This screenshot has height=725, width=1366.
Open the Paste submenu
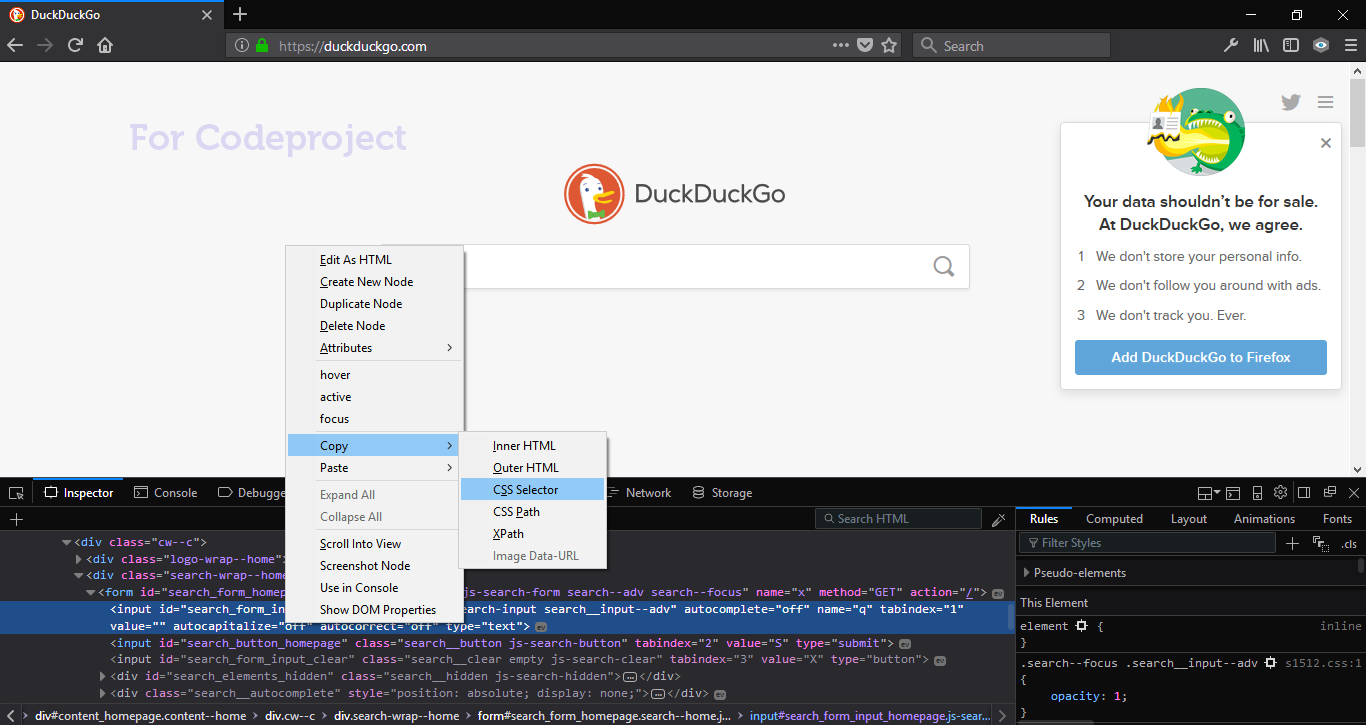[x=375, y=468]
